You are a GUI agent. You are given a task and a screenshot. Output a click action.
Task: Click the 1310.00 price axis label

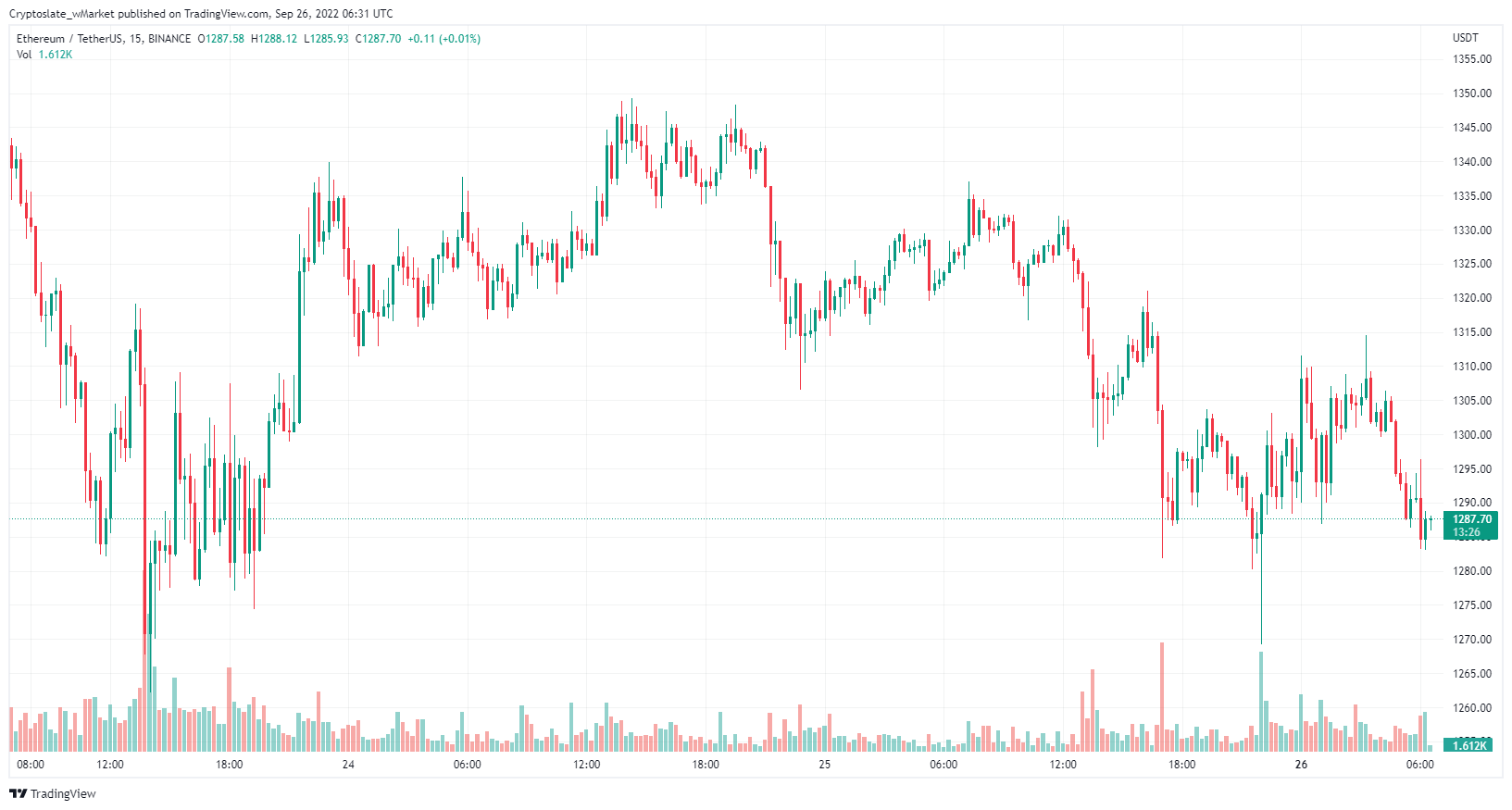coord(1472,367)
